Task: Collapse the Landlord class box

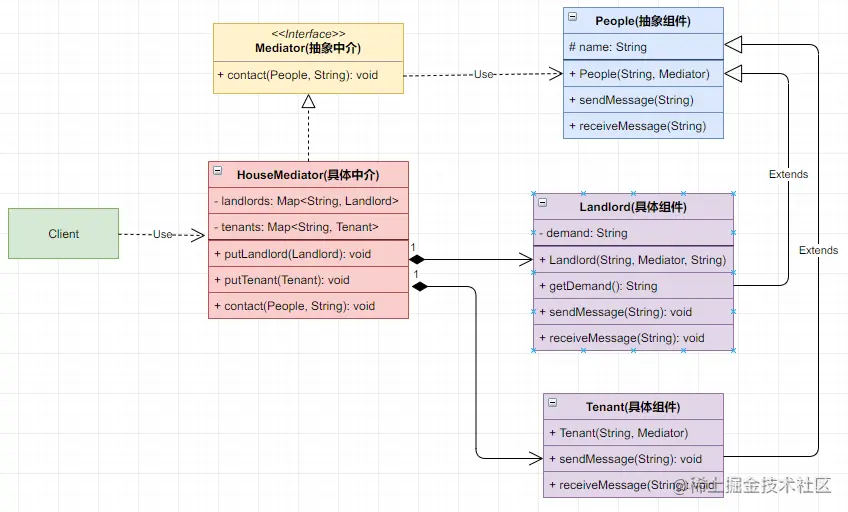Action: coord(542,202)
